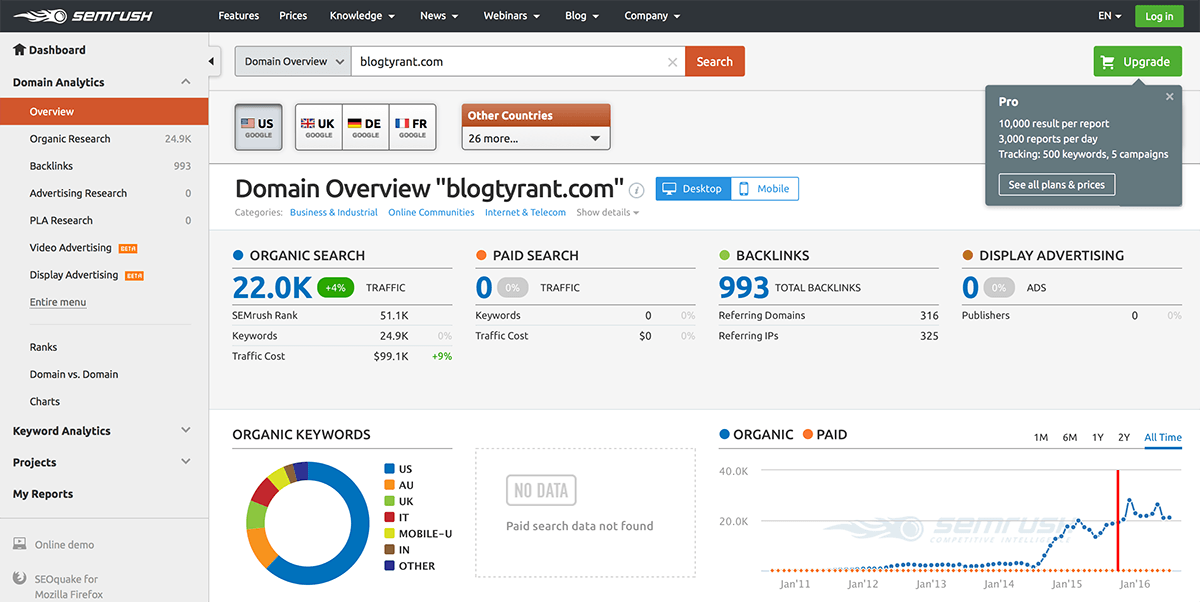Viewport: 1200px width, 602px height.
Task: Open the EN language dropdown
Action: click(1110, 16)
